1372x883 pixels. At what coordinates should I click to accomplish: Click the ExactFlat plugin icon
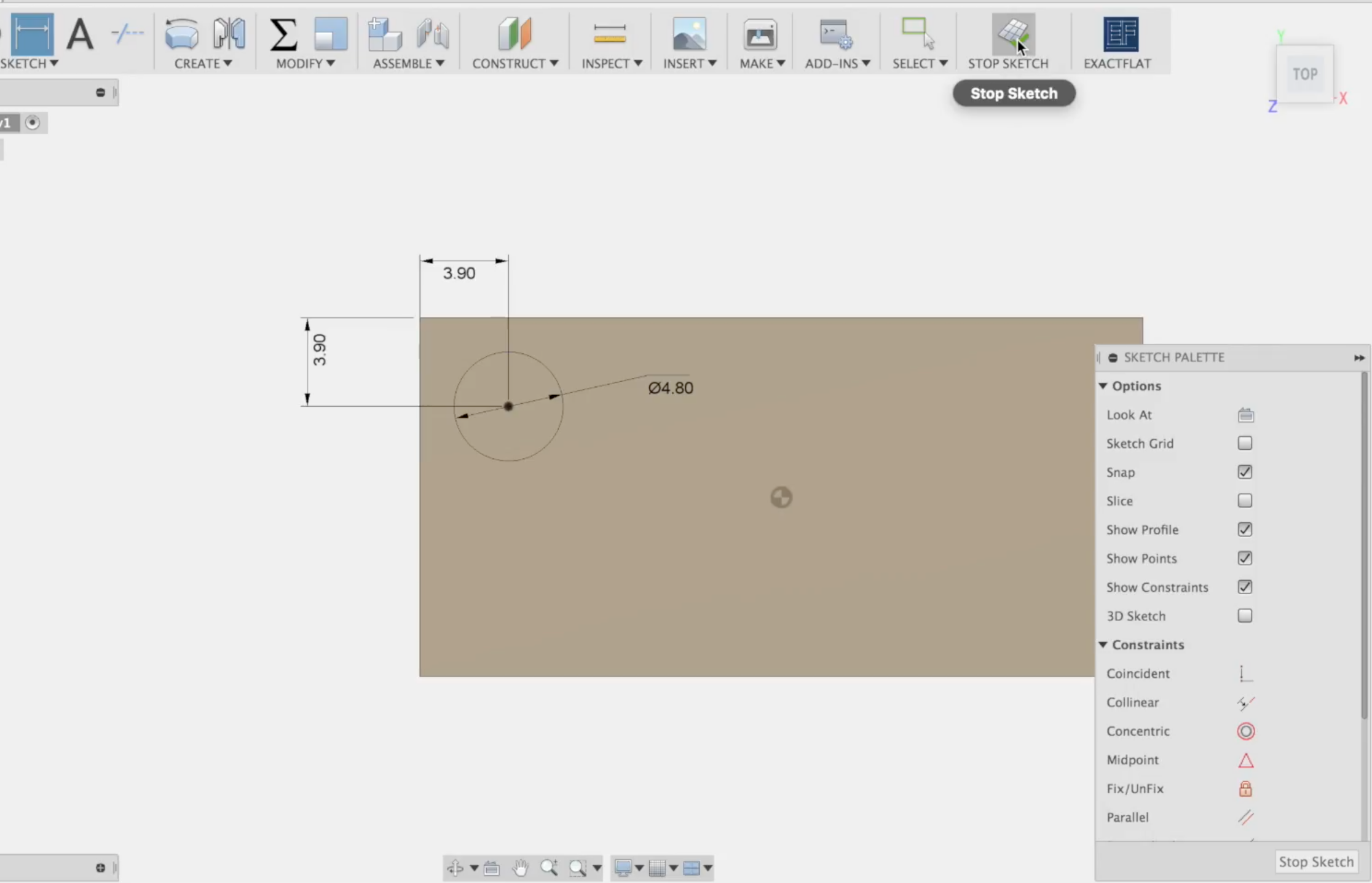click(1121, 34)
